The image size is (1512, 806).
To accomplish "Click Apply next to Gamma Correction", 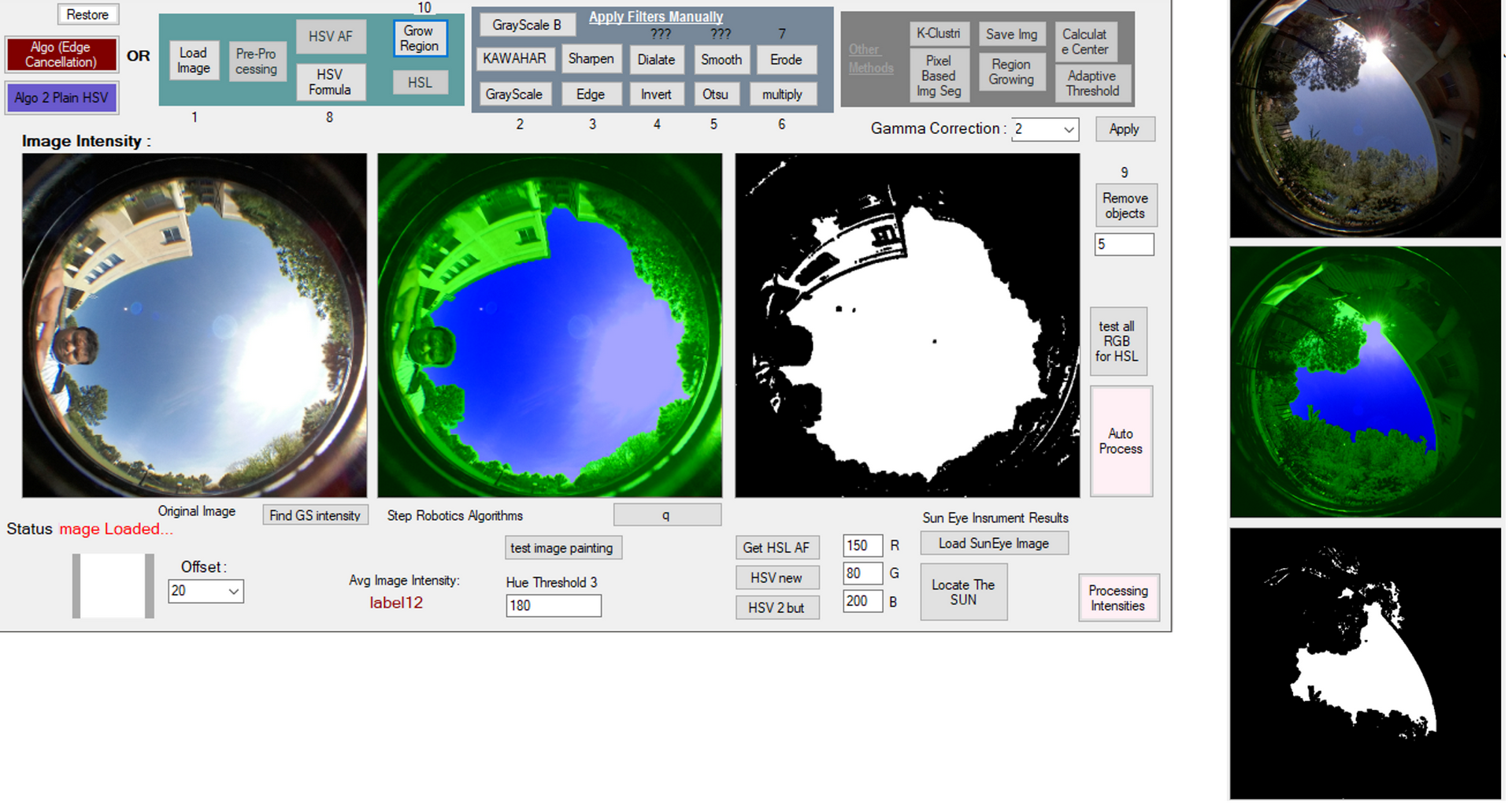I will pyautogui.click(x=1124, y=129).
